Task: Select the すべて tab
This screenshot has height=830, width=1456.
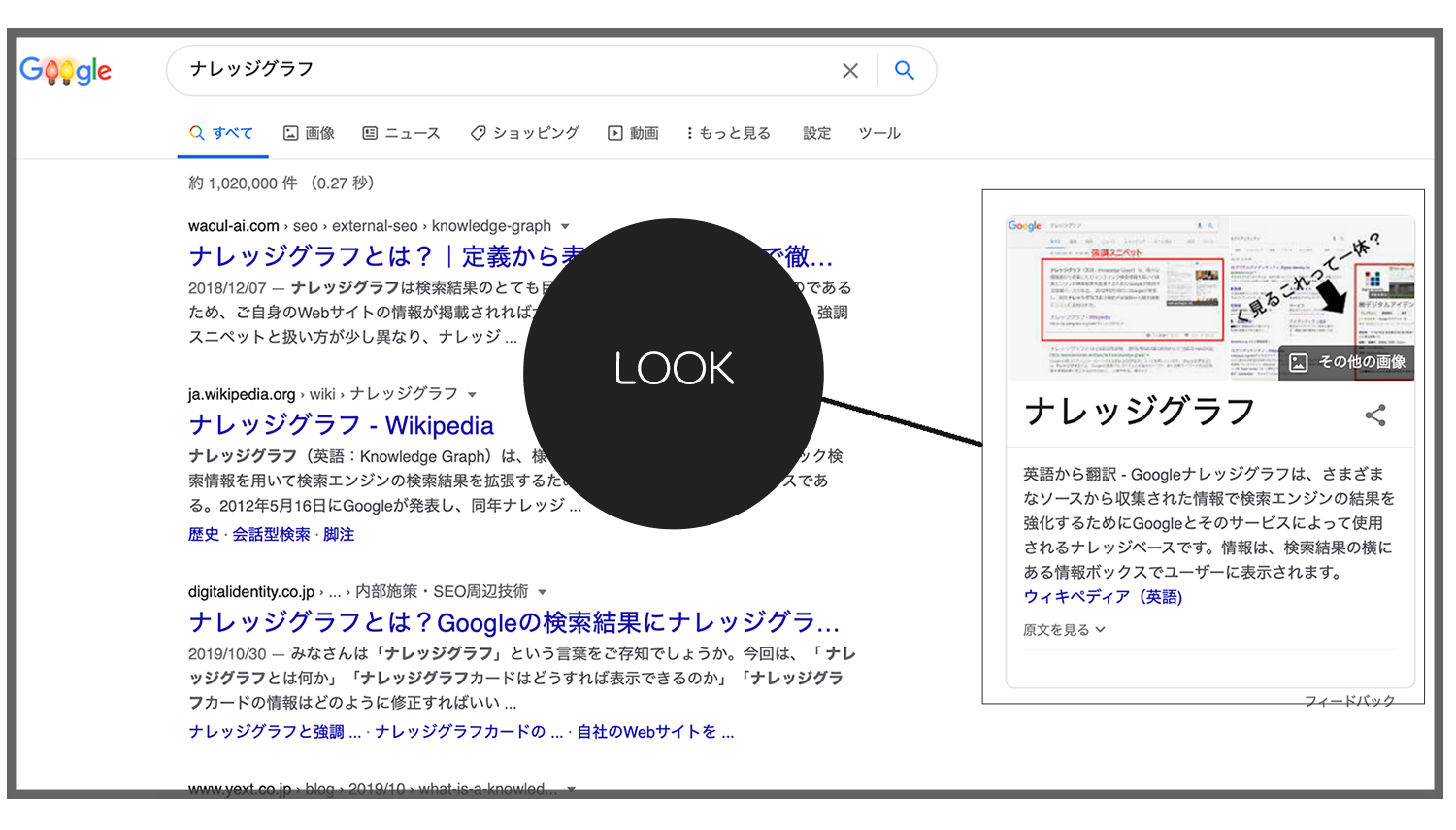Action: (222, 133)
